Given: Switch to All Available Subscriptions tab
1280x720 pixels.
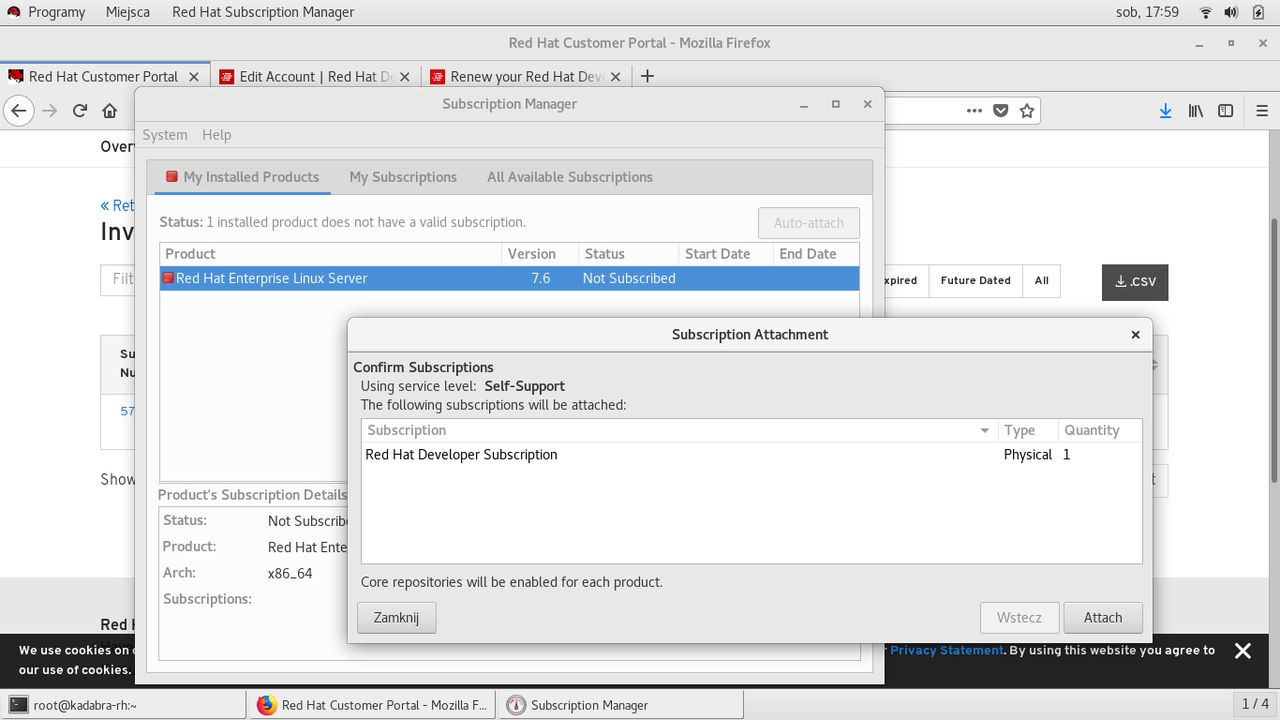Looking at the screenshot, I should tap(570, 177).
